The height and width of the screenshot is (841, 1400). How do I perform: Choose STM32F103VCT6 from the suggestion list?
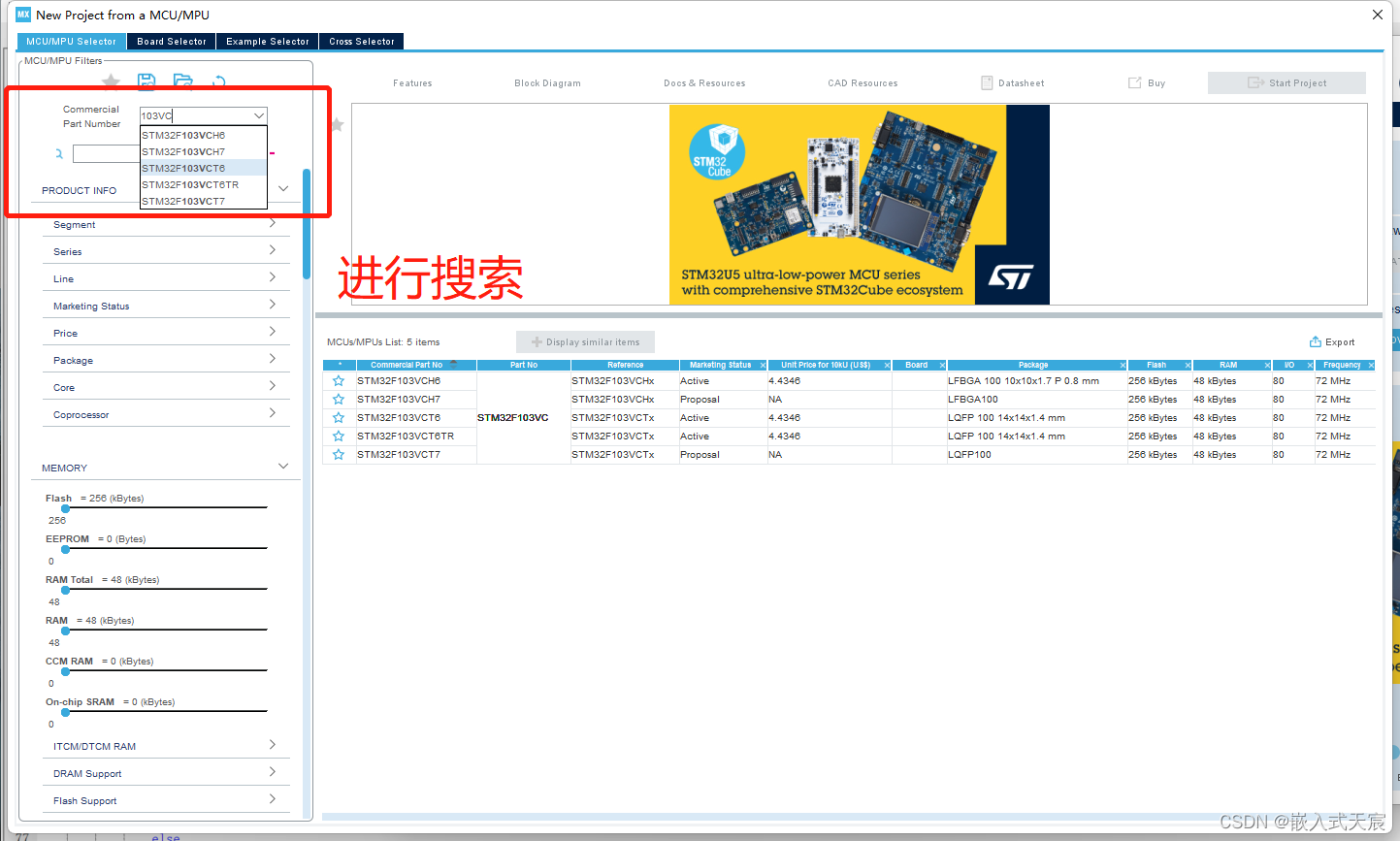(x=204, y=168)
